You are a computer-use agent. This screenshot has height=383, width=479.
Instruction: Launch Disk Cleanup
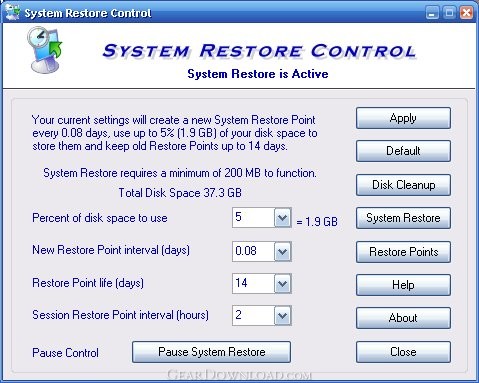coord(403,185)
